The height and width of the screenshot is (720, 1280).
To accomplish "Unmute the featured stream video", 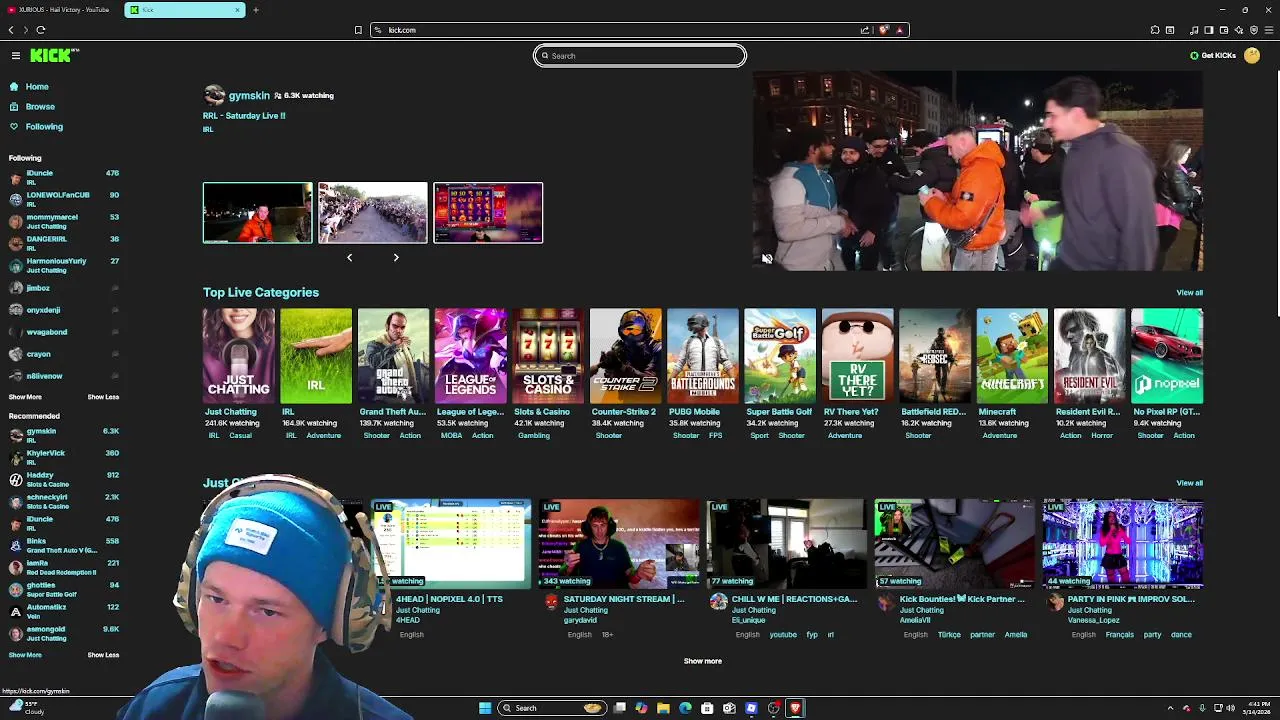I will (x=767, y=258).
